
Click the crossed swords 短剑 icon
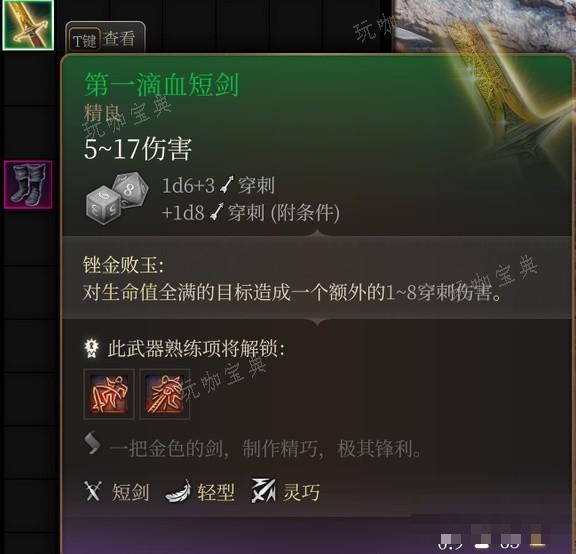pos(93,491)
